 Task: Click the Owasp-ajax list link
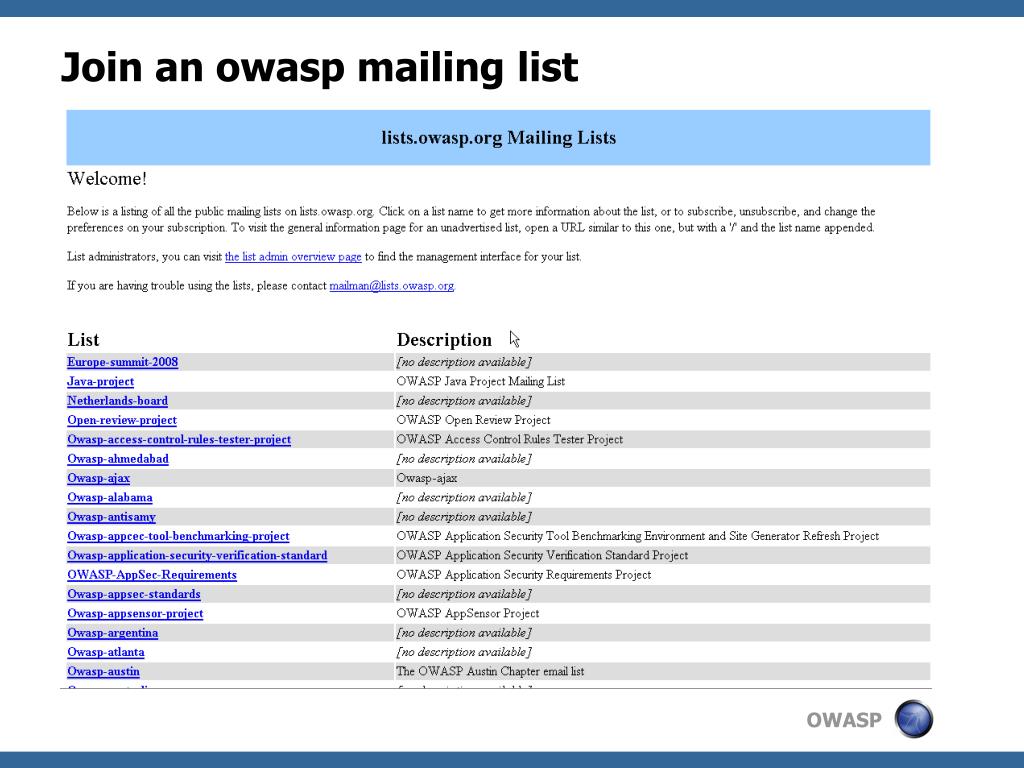[x=99, y=479]
